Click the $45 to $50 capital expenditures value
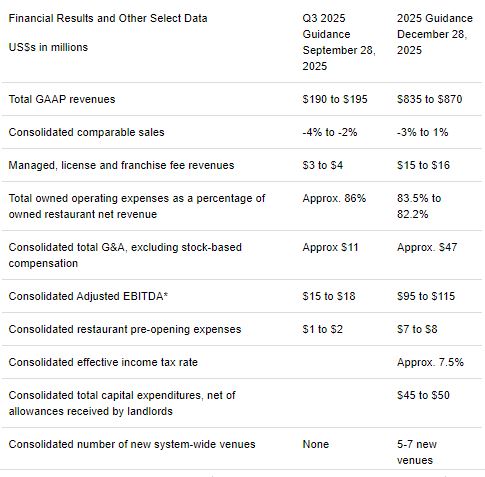 (423, 395)
